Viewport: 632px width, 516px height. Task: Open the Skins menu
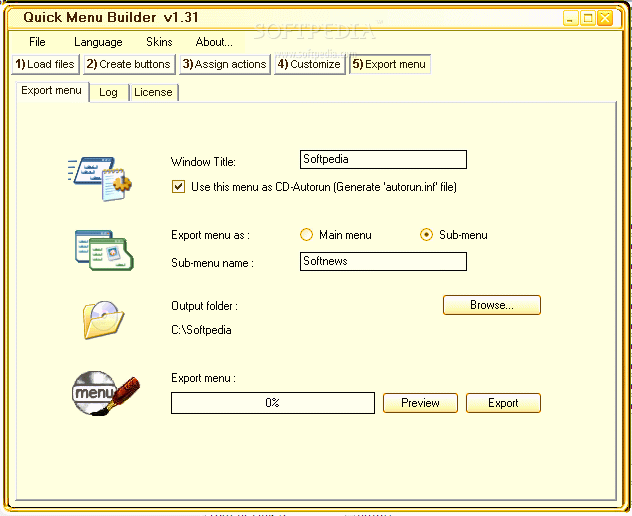pyautogui.click(x=159, y=42)
